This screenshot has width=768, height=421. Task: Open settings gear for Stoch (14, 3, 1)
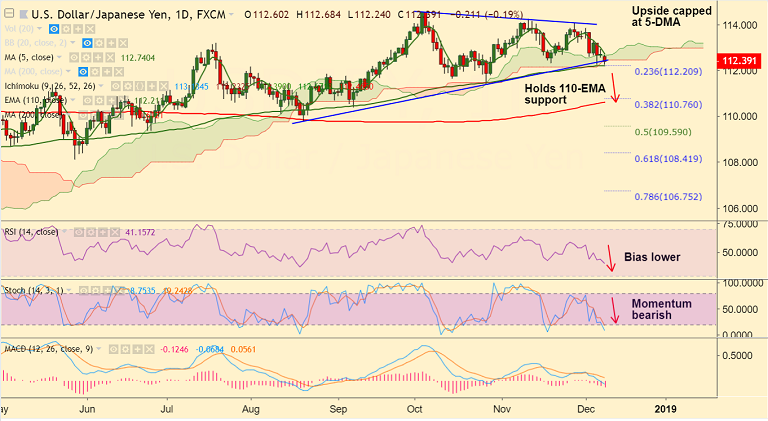96,290
